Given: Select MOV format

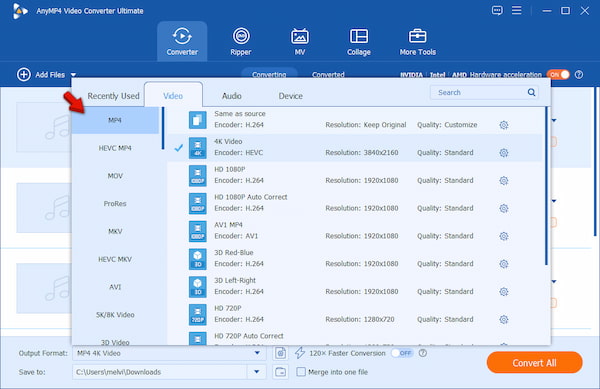Looking at the screenshot, I should point(115,176).
